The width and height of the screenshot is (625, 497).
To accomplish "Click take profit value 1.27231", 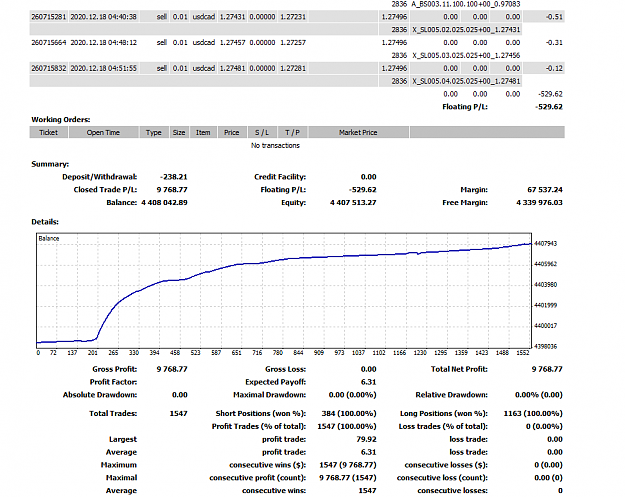I will [x=293, y=17].
